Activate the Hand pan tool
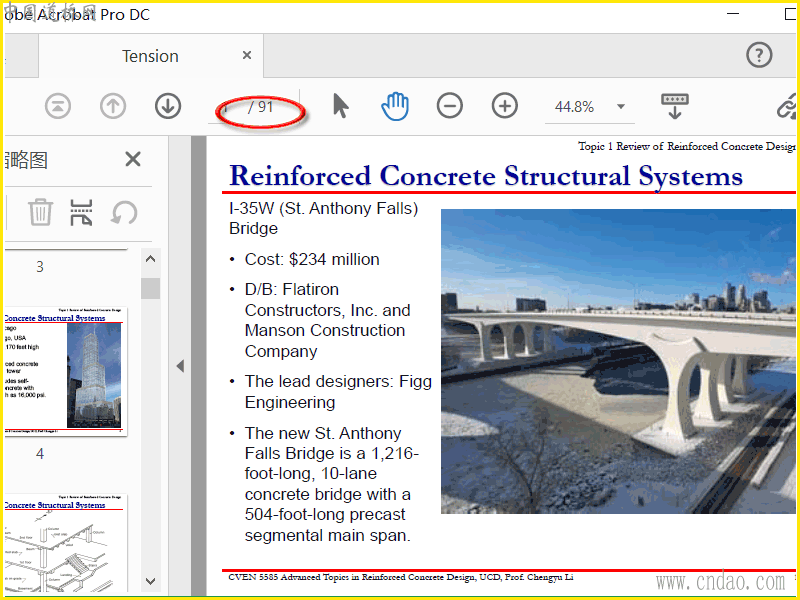 pyautogui.click(x=395, y=106)
